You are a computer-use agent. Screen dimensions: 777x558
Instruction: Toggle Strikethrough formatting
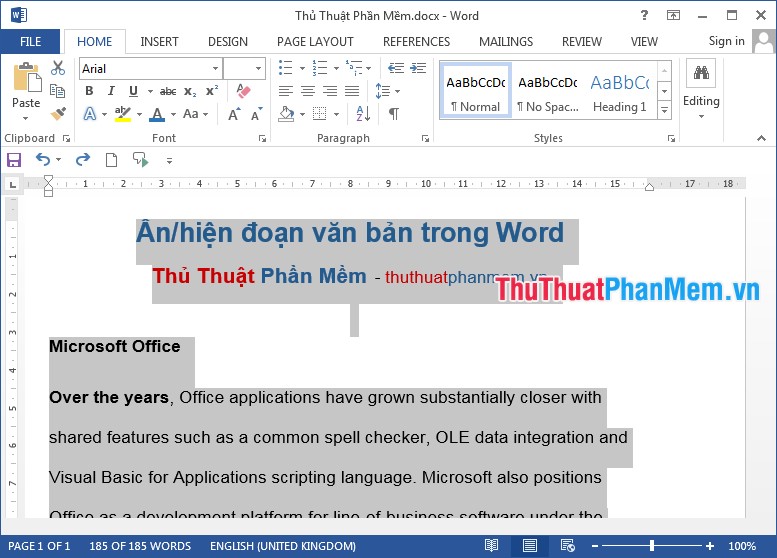tap(168, 91)
